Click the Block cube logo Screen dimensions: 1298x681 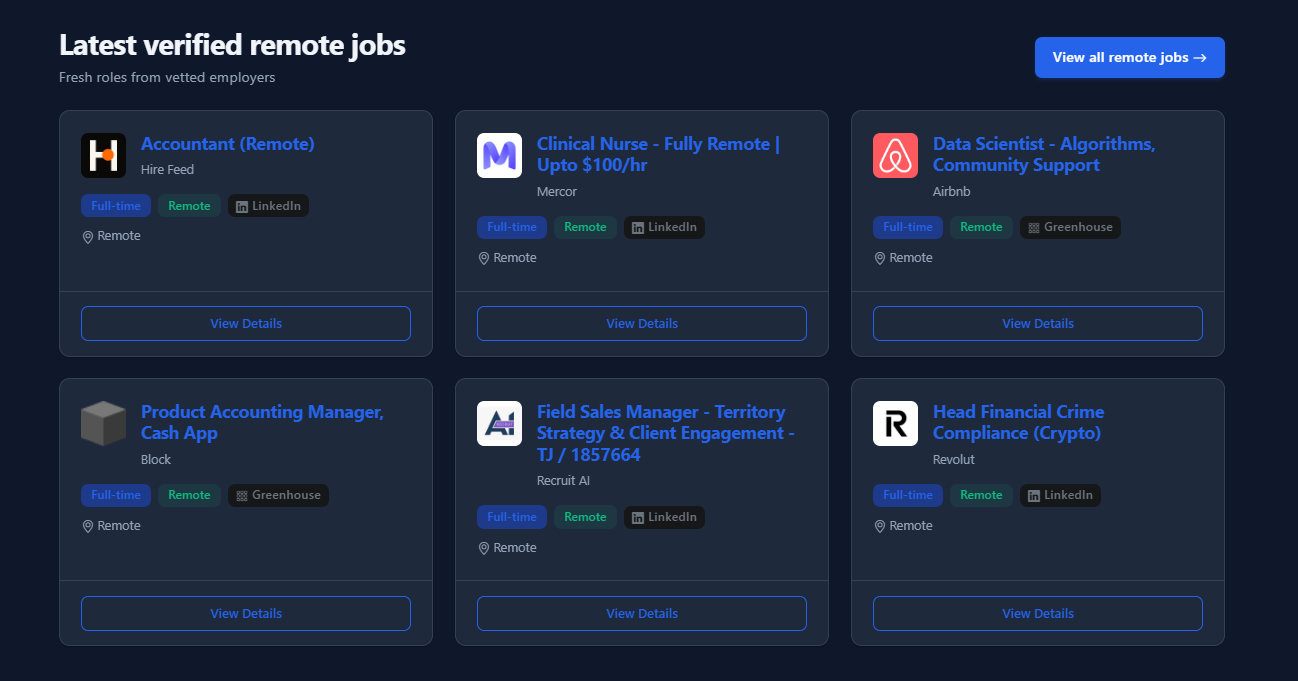103,423
